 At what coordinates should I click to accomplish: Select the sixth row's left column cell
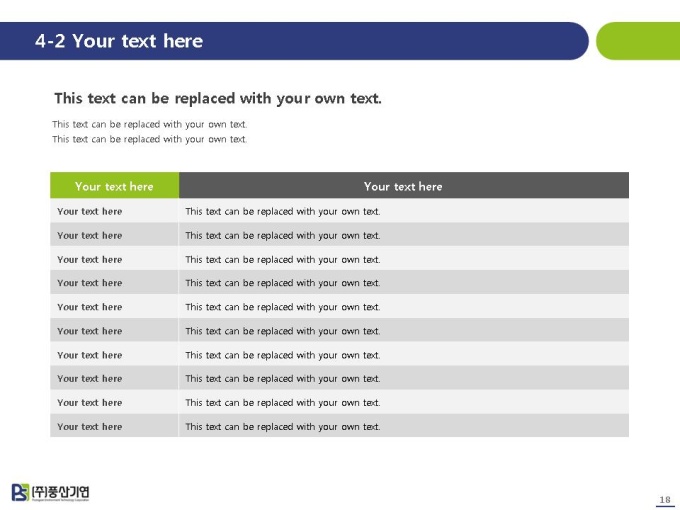tap(114, 331)
